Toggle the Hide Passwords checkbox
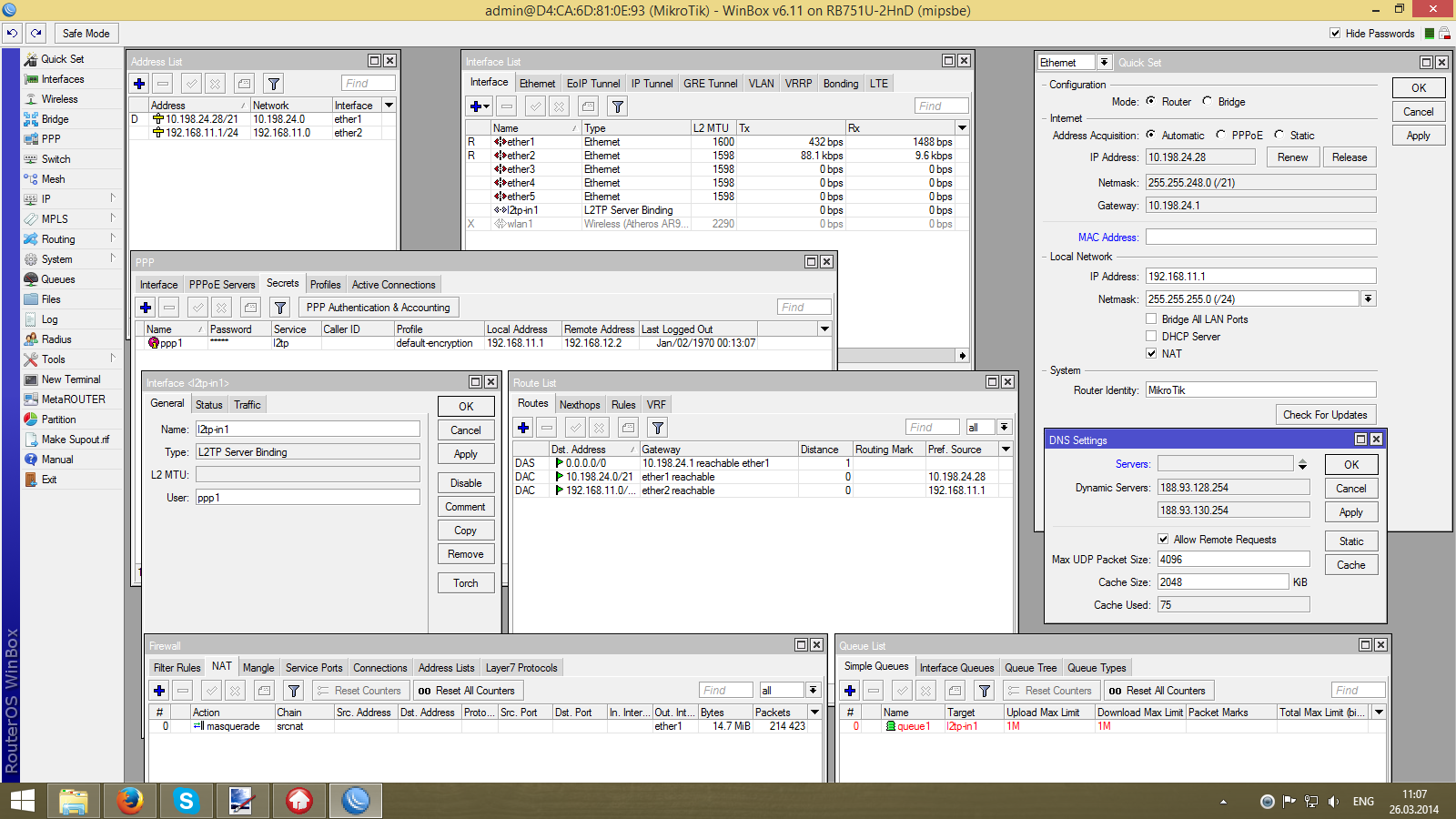 coord(1335,34)
